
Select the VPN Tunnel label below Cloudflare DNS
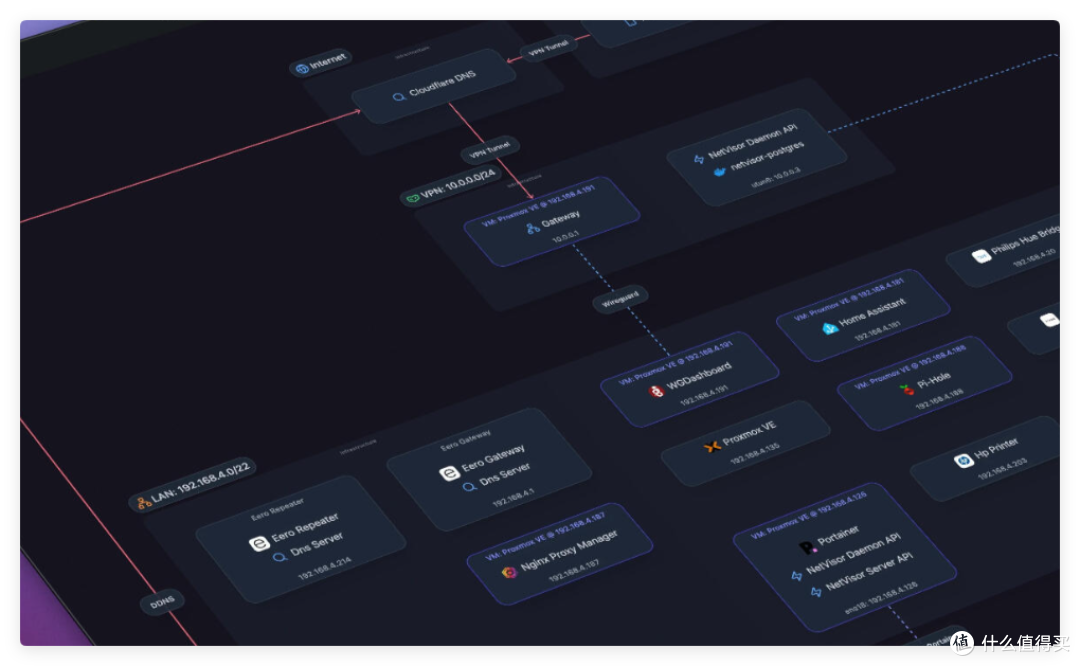click(x=490, y=149)
